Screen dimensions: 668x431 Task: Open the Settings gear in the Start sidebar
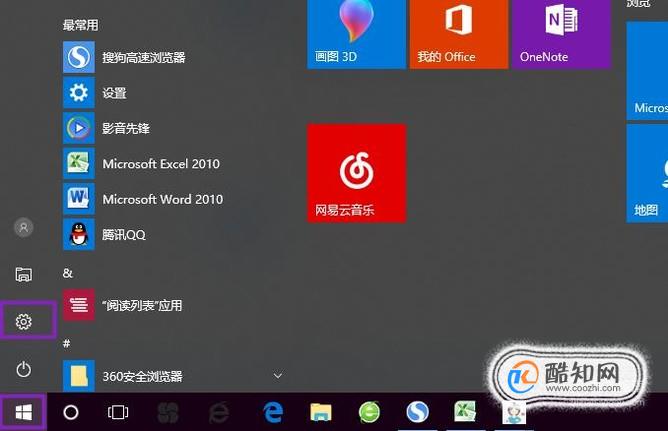(24, 322)
